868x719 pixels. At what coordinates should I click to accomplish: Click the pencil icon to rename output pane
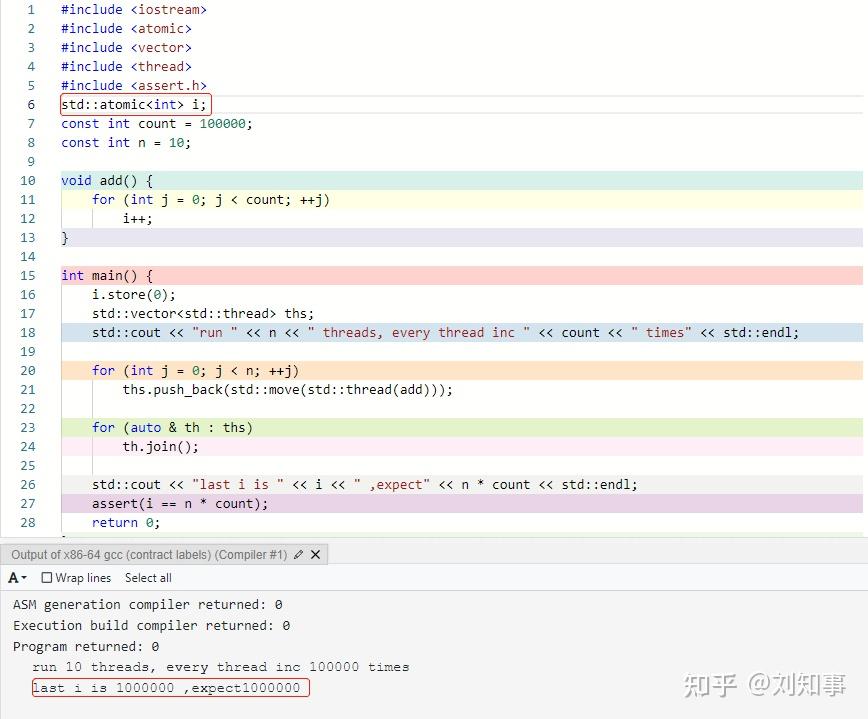click(x=298, y=555)
